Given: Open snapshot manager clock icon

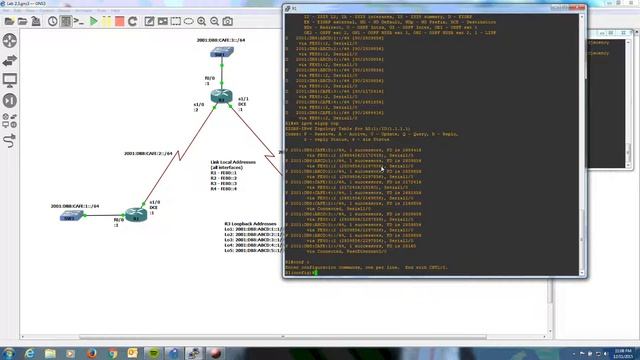Looking at the screenshot, I should [x=52, y=21].
